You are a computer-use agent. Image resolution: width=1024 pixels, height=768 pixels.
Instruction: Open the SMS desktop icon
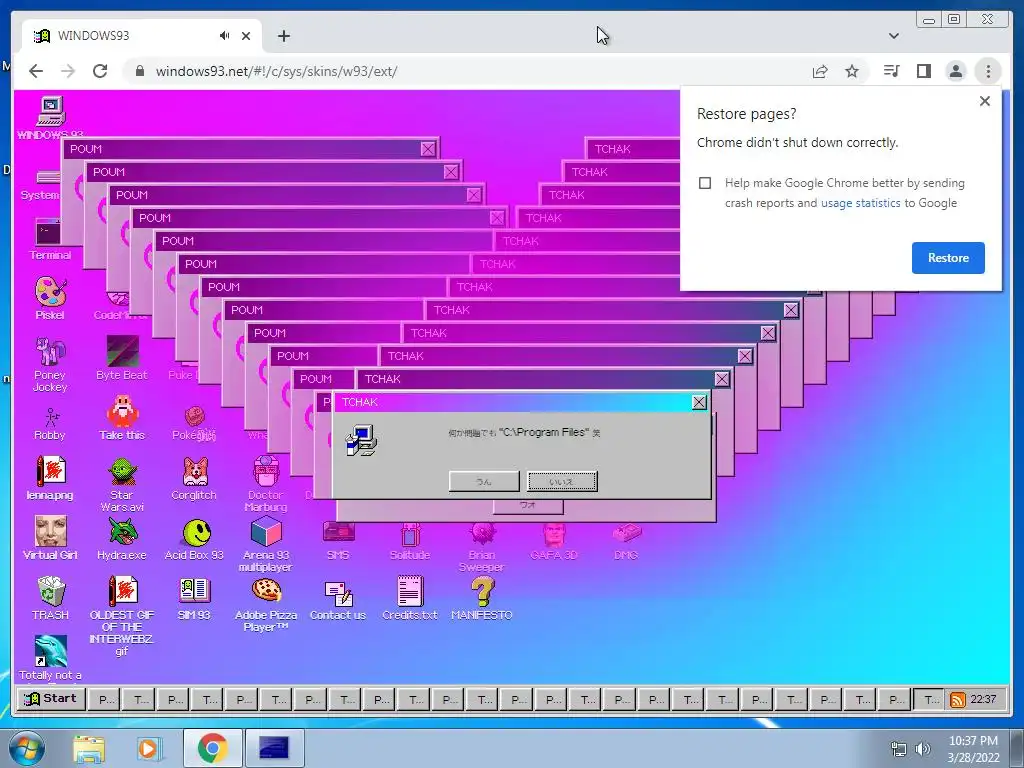pyautogui.click(x=338, y=541)
